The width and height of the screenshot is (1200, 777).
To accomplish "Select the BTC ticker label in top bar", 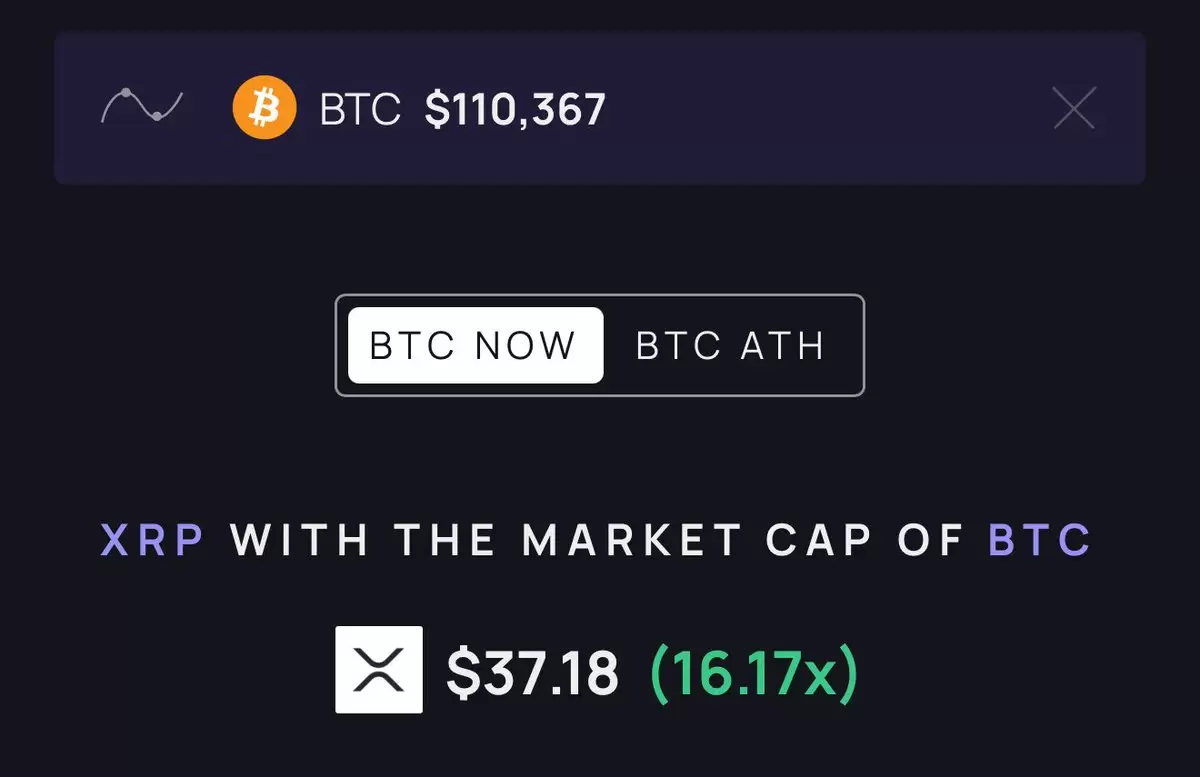I will [360, 109].
